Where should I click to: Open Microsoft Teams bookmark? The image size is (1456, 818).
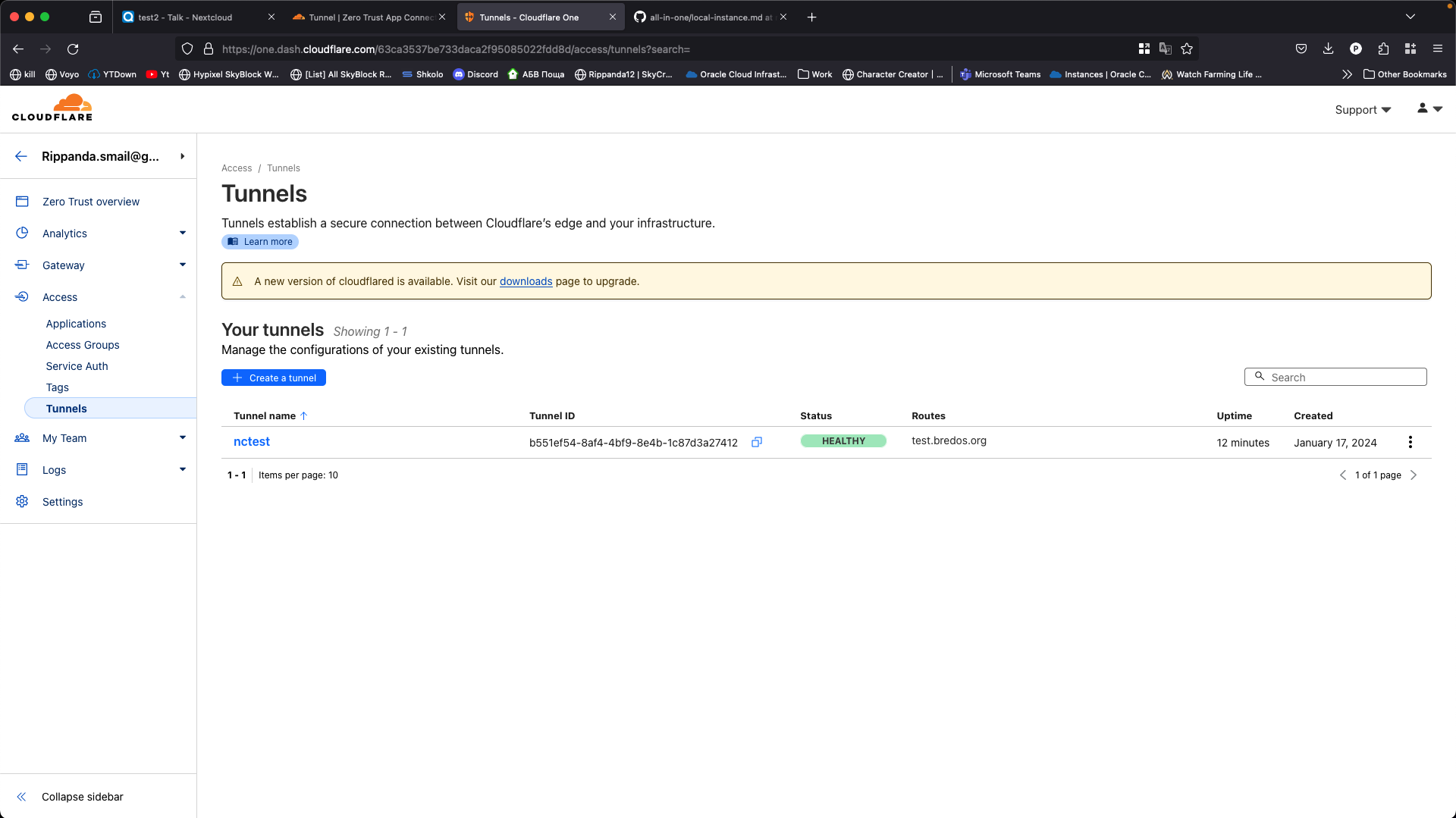(1000, 74)
